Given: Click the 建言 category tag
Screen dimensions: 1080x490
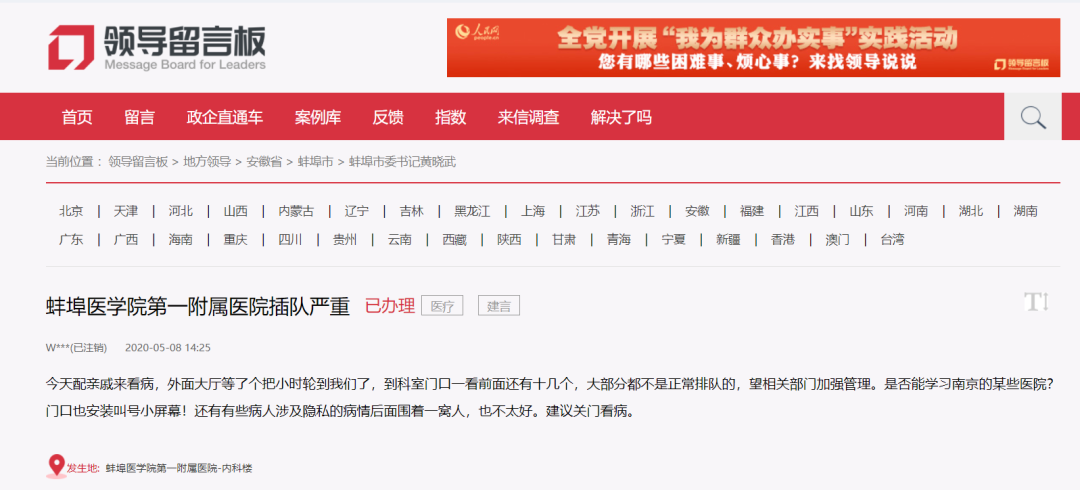Looking at the screenshot, I should 499,306.
